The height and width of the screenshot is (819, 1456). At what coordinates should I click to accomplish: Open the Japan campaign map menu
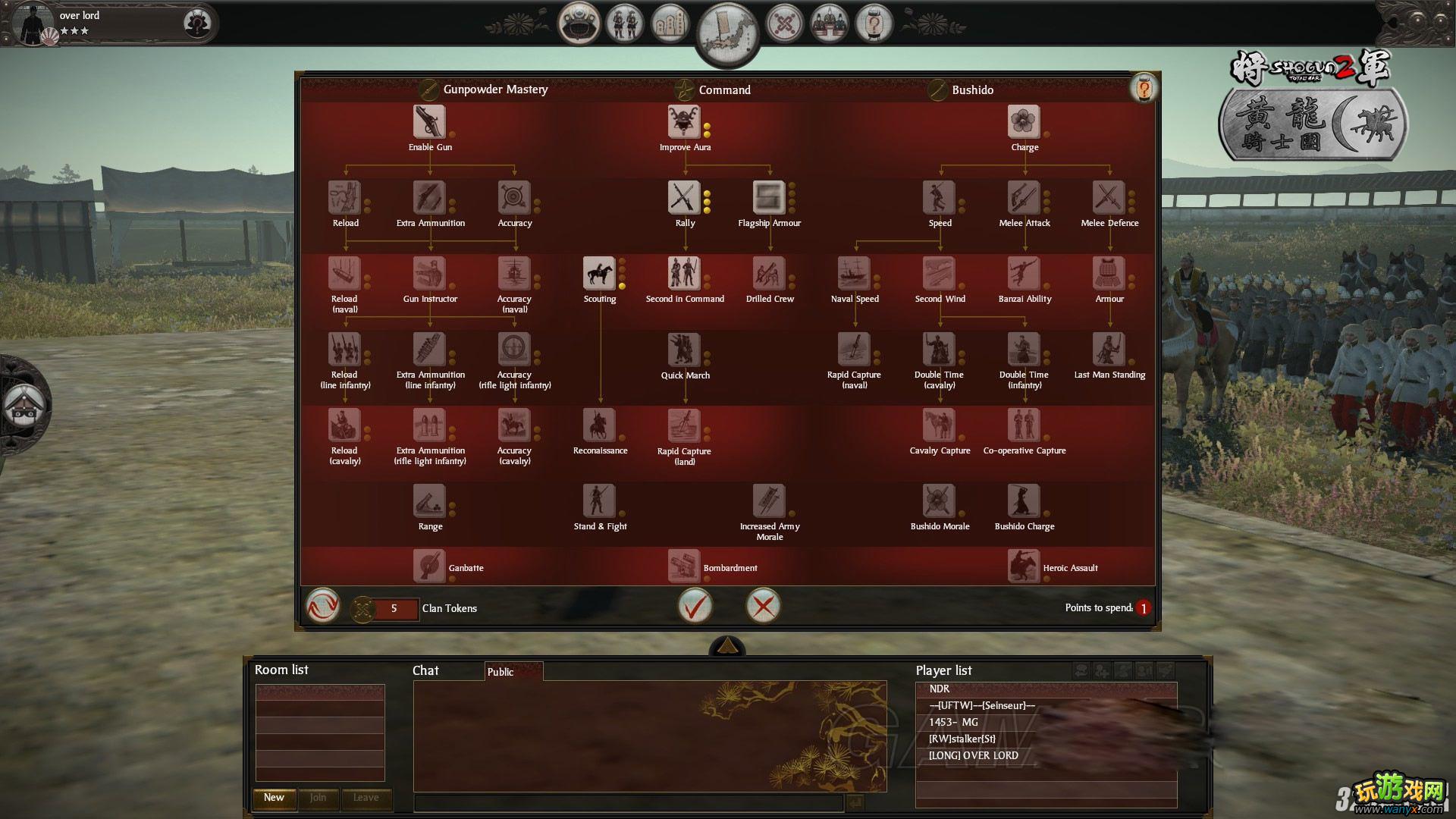click(728, 33)
